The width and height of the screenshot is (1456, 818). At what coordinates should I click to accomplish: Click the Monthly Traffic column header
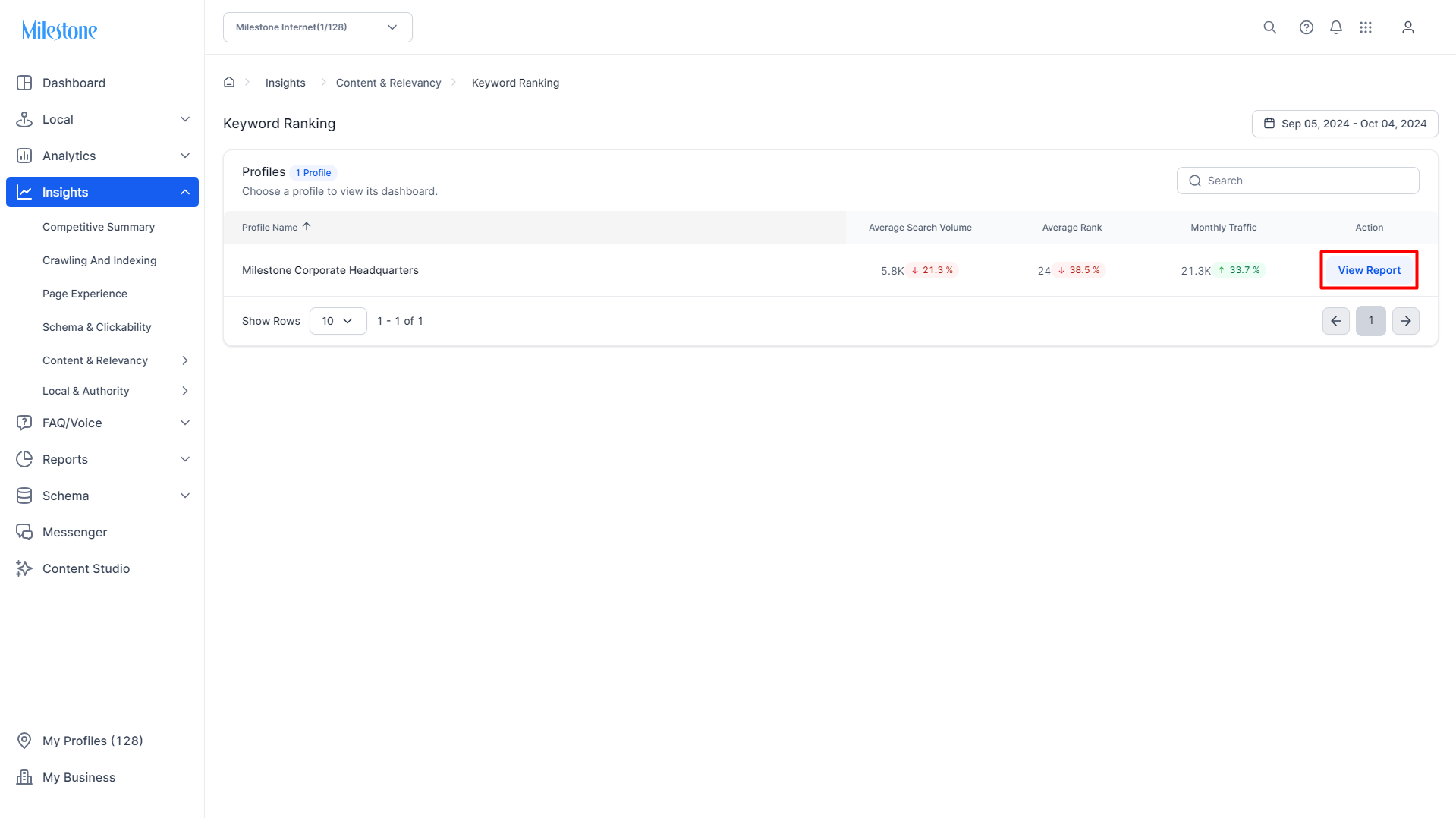(x=1224, y=228)
